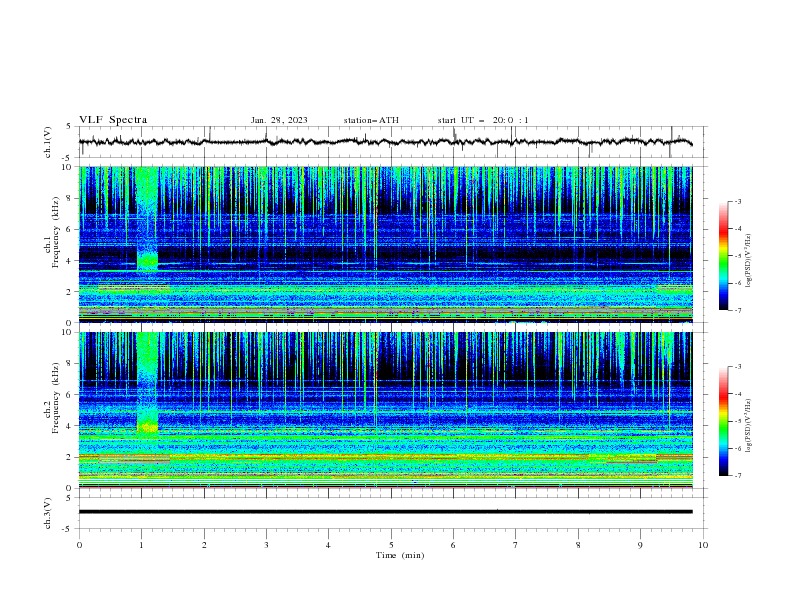This screenshot has height=612, width=792.
Task: Click the "-3" label on ch.1 color bar
Action: pyautogui.click(x=737, y=202)
